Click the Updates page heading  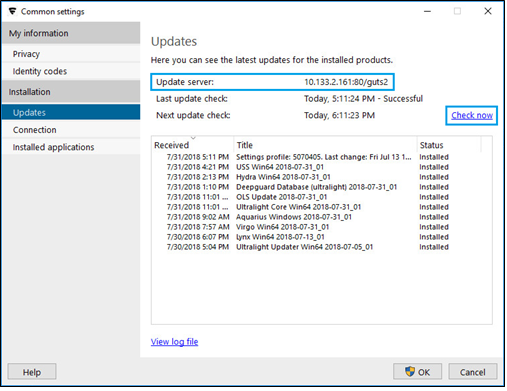(174, 42)
